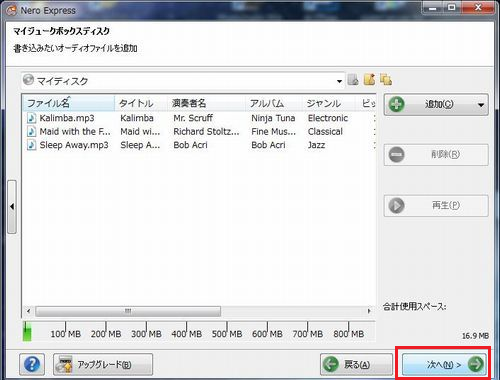Click the Electronic genre cell
This screenshot has width=500, height=380.
coord(328,118)
